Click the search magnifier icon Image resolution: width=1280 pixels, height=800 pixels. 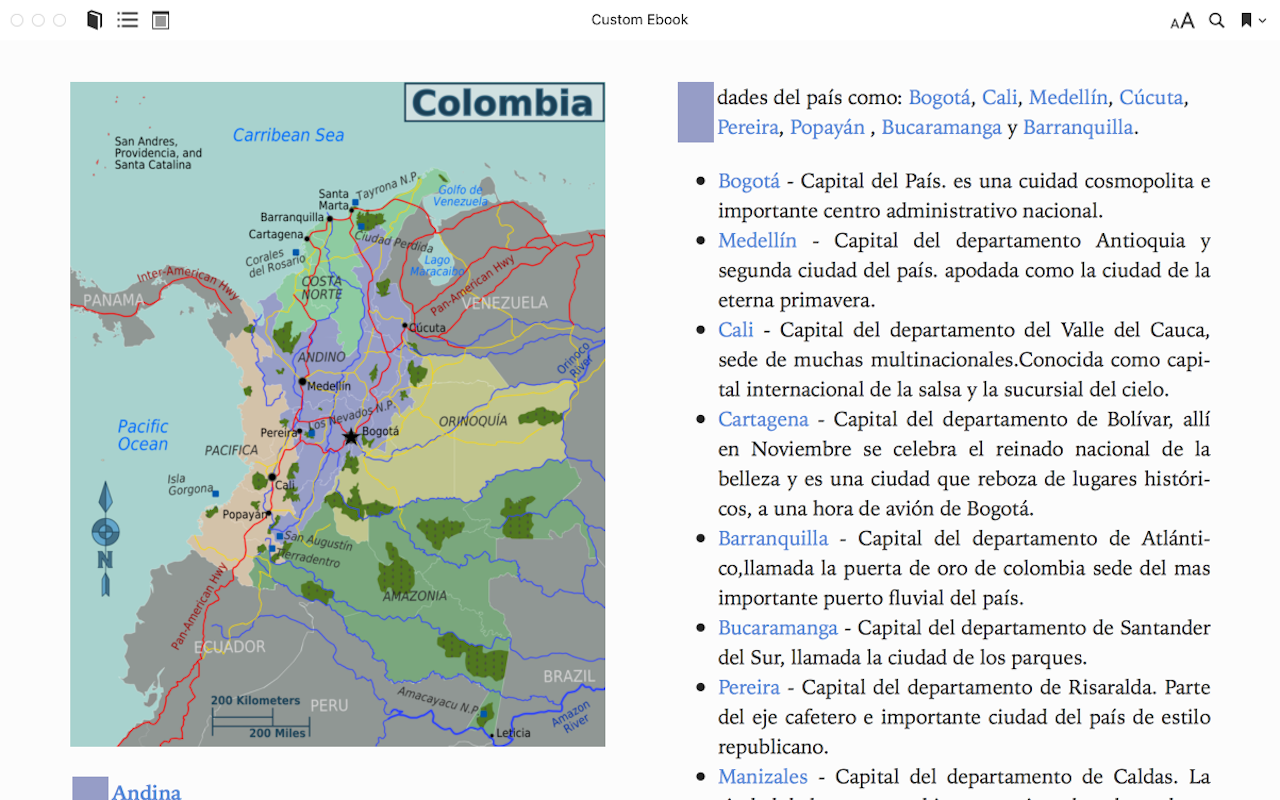tap(1216, 20)
